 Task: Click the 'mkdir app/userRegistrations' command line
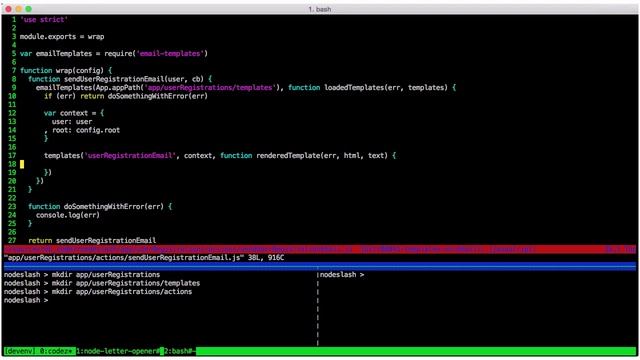pyautogui.click(x=82, y=275)
